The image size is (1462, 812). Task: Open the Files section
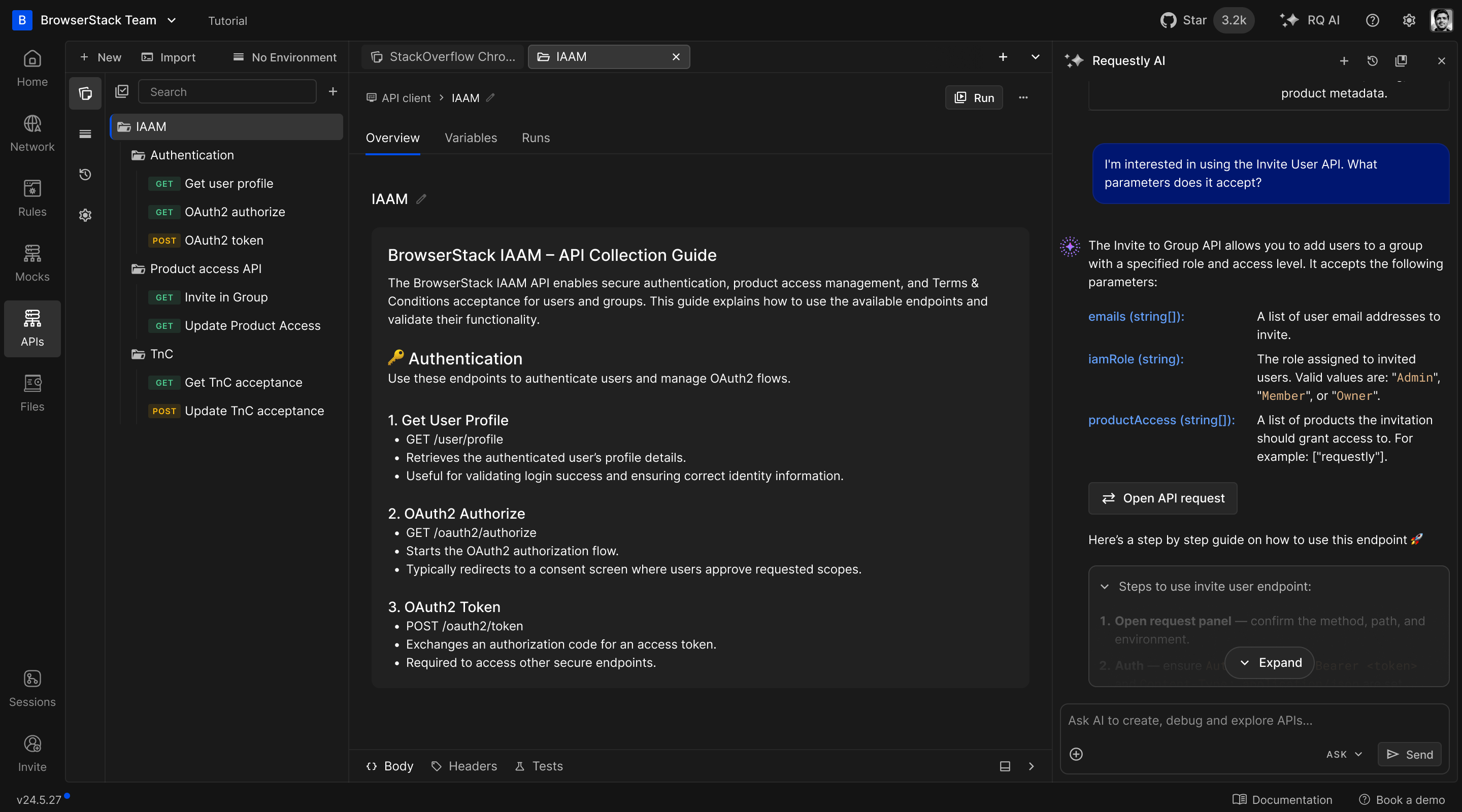tap(32, 394)
